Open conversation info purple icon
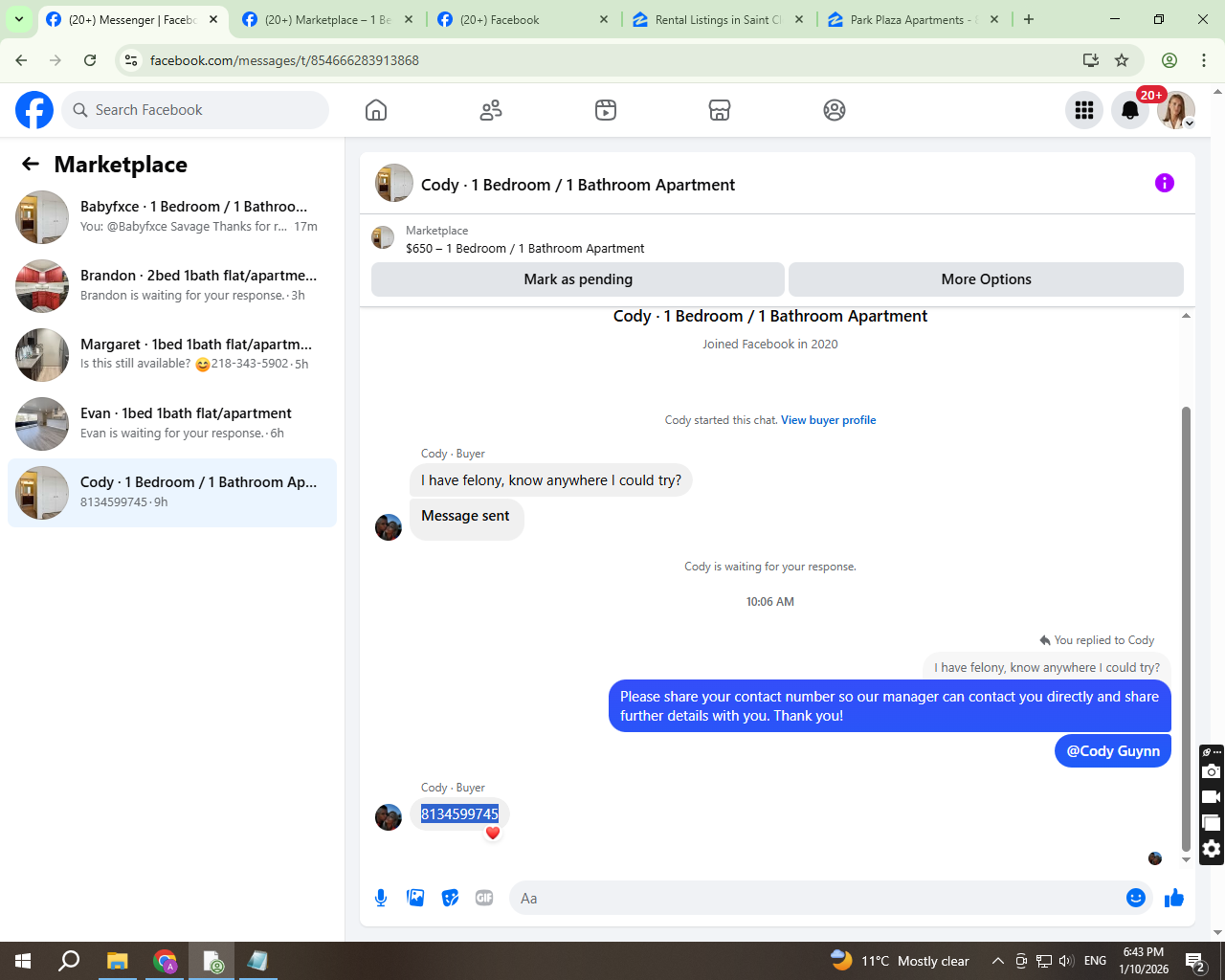Image resolution: width=1225 pixels, height=980 pixels. point(1165,183)
